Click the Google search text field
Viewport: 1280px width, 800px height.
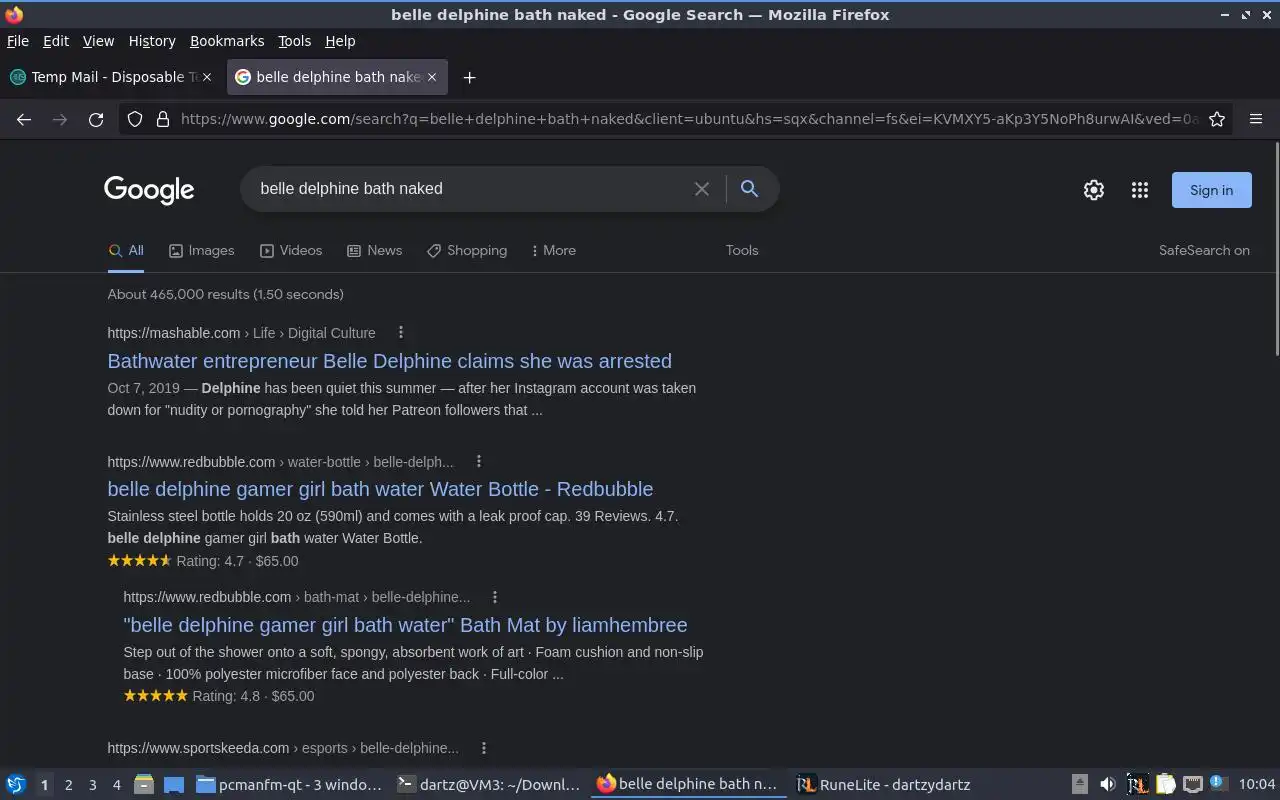point(470,189)
